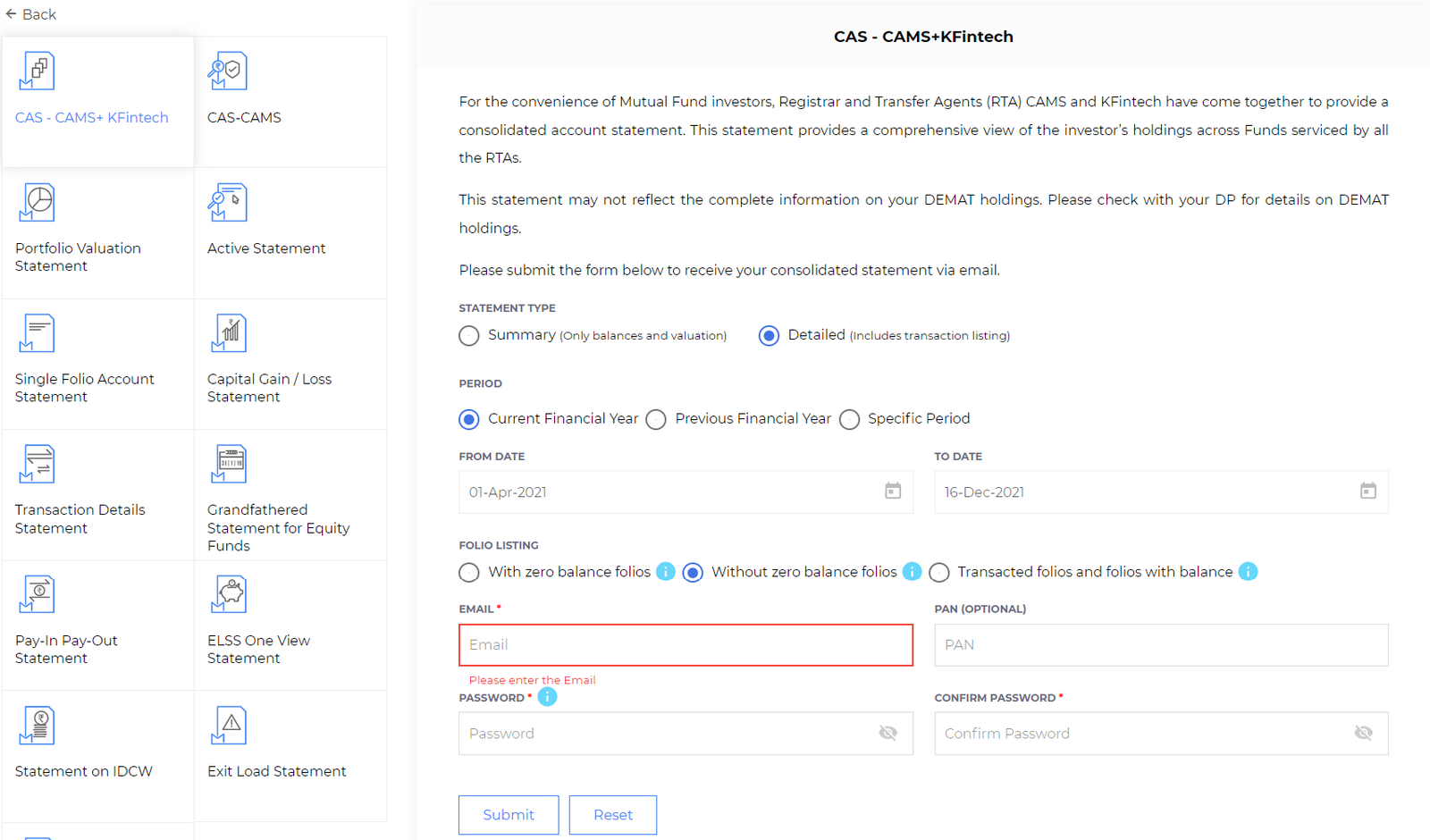Click the Exit Load Statement warning icon
The height and width of the screenshot is (840, 1430).
pyautogui.click(x=229, y=725)
